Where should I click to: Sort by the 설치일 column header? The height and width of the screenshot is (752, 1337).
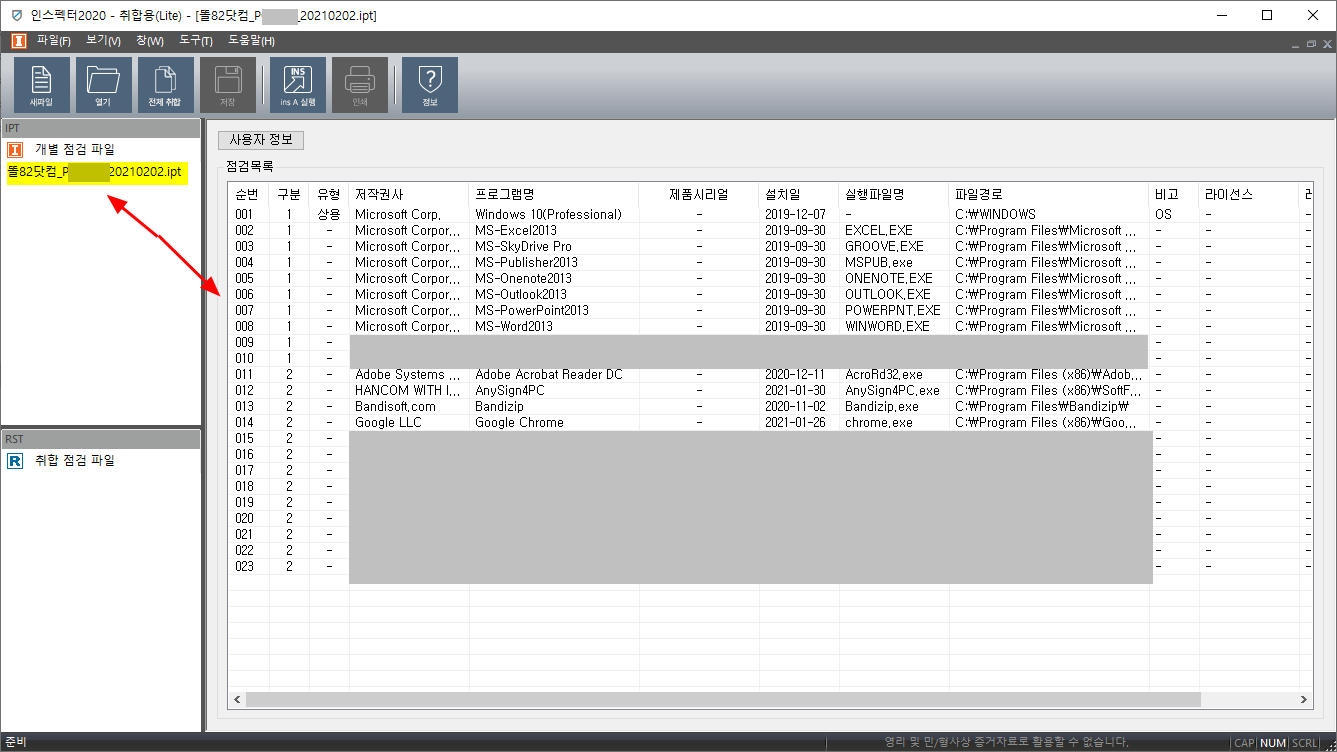click(x=799, y=194)
